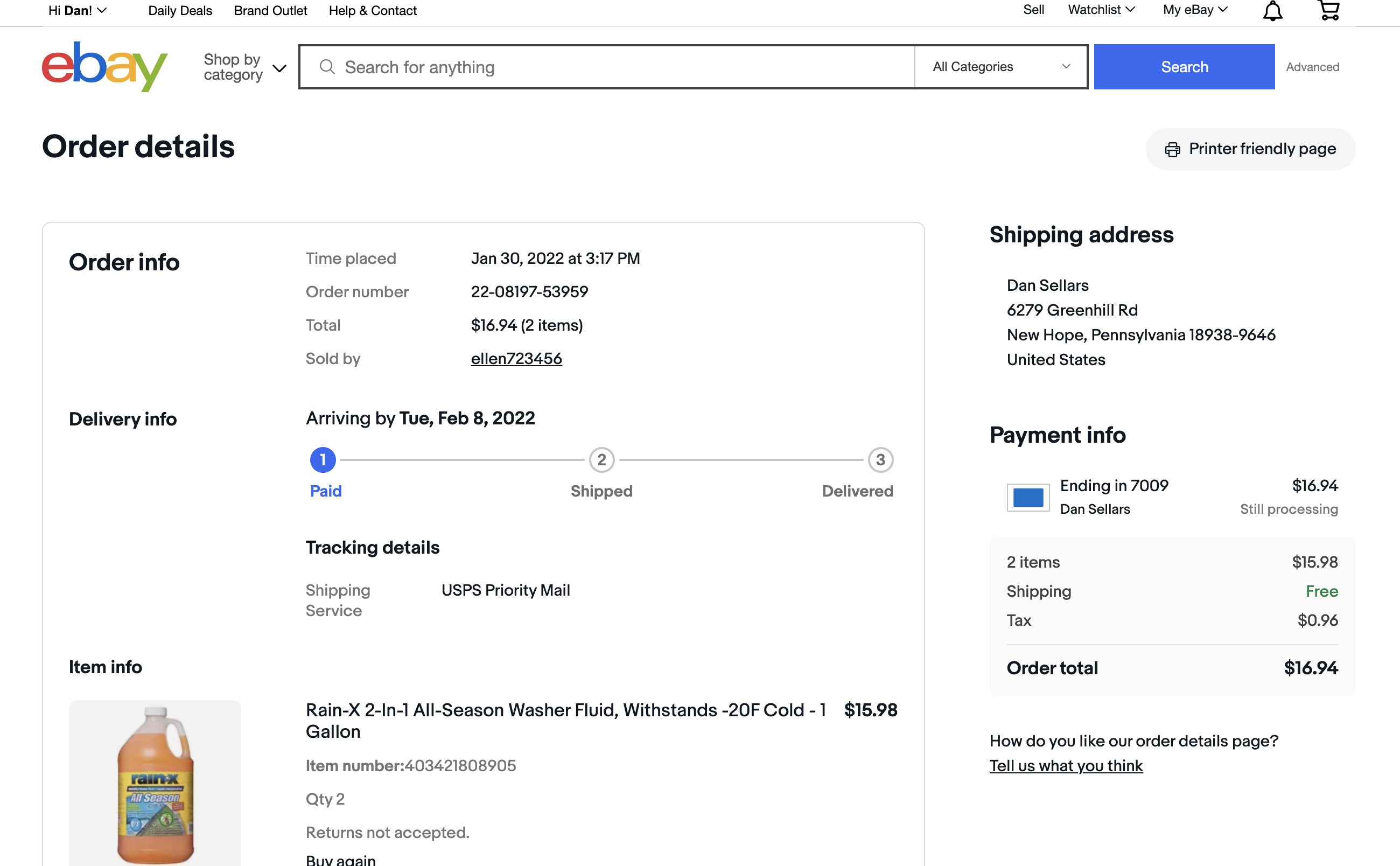Click the eBay logo

coord(105,66)
